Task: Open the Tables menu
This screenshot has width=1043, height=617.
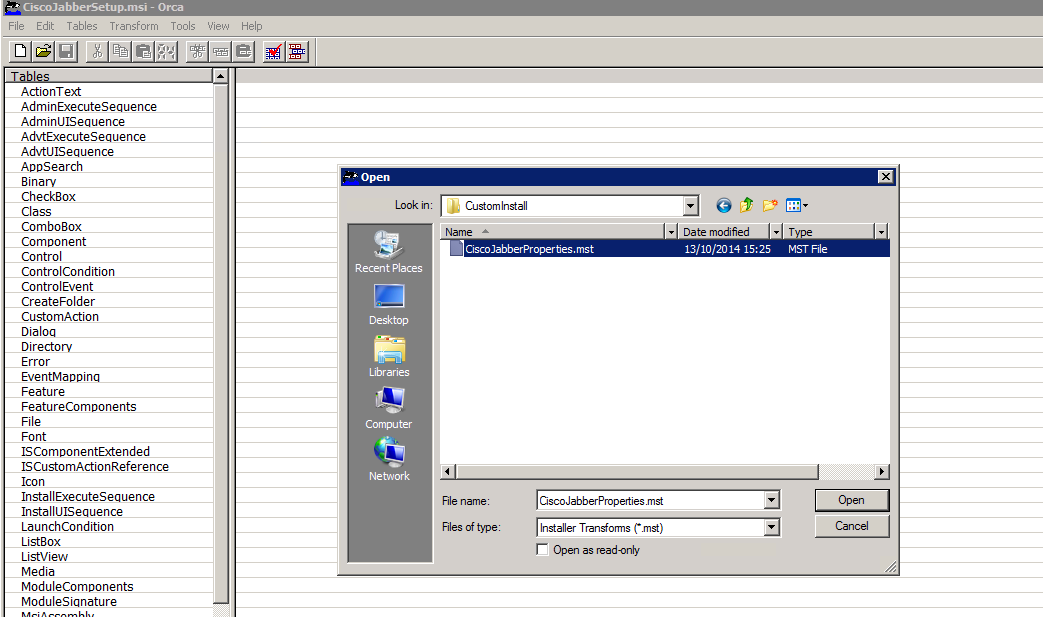Action: tap(82, 26)
